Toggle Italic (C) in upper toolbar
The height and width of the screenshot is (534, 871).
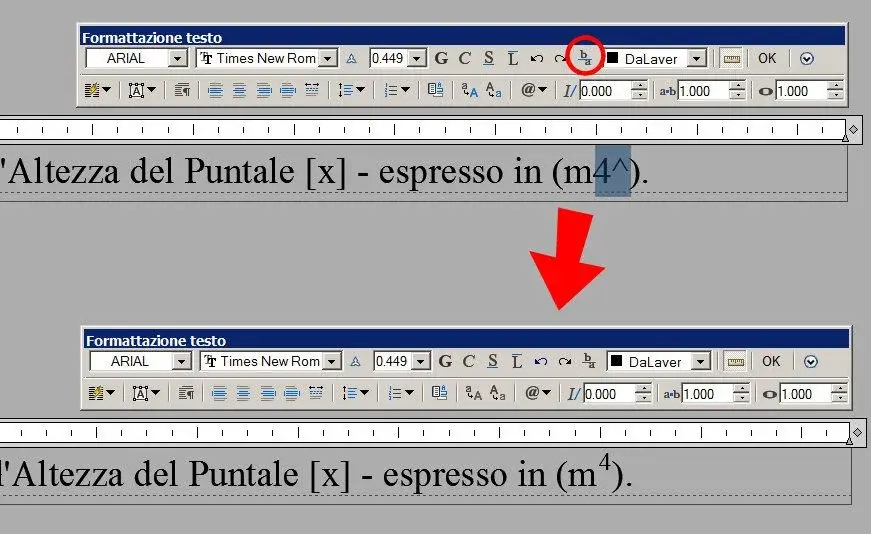point(465,58)
